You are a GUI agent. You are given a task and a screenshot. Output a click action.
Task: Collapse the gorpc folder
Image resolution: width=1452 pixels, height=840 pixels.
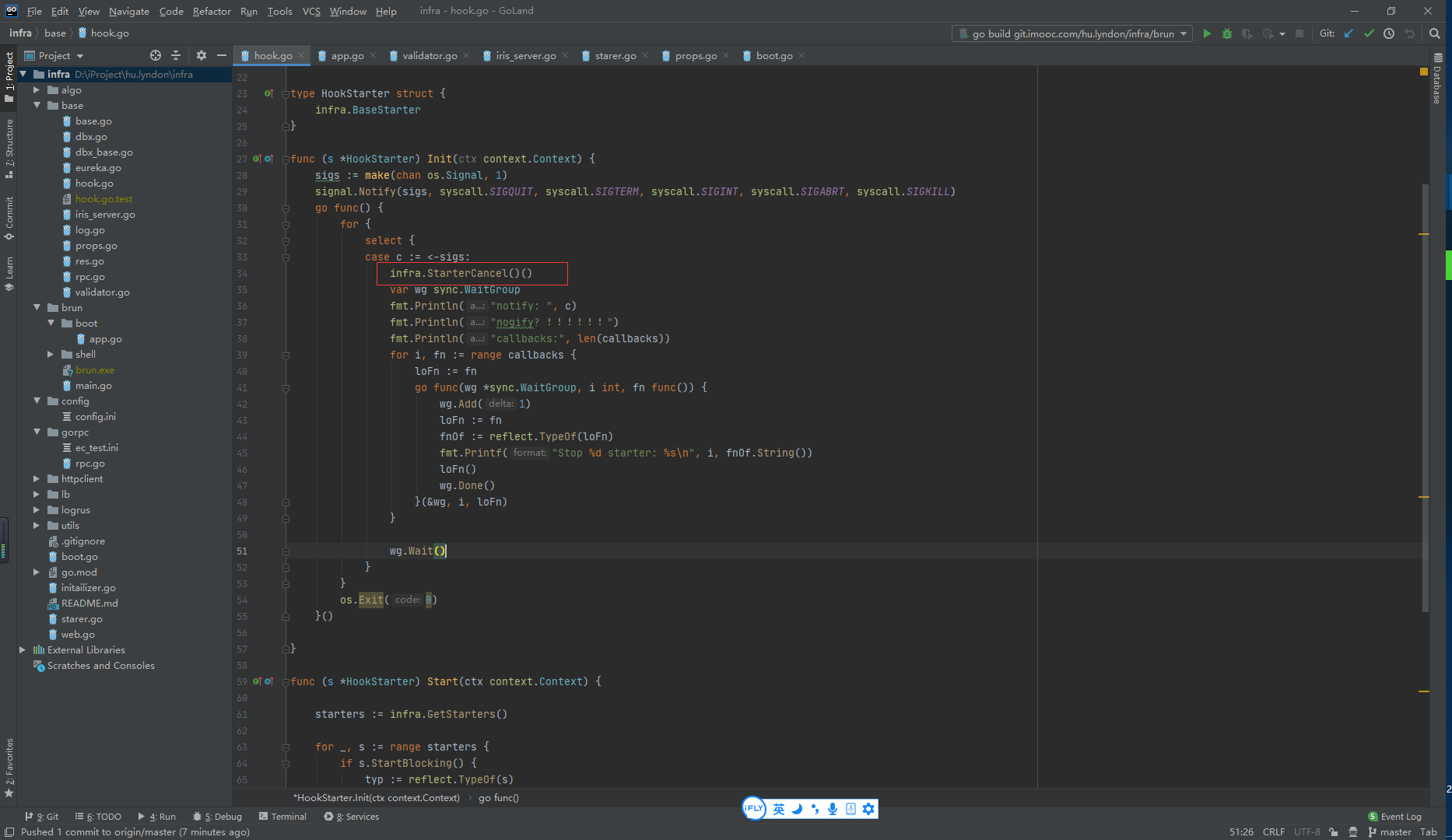[37, 432]
